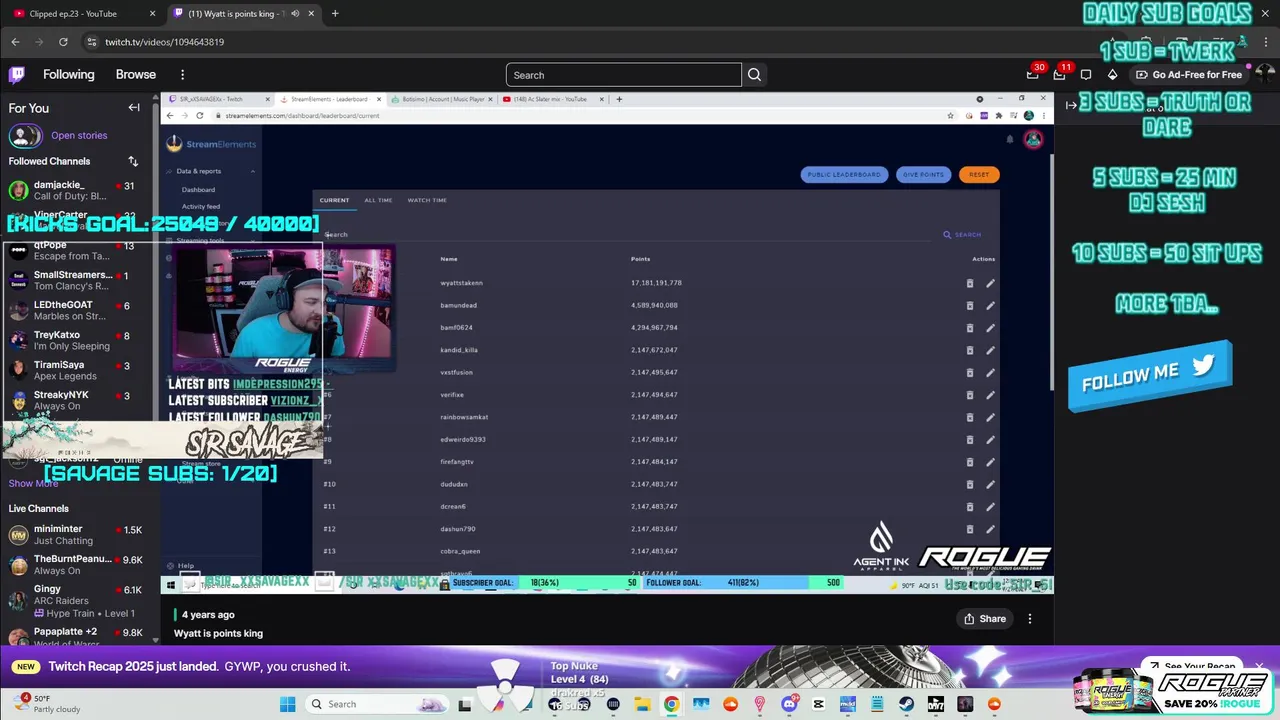Image resolution: width=1280 pixels, height=720 pixels.
Task: Expand followed channels with Show More
Action: click(x=33, y=483)
